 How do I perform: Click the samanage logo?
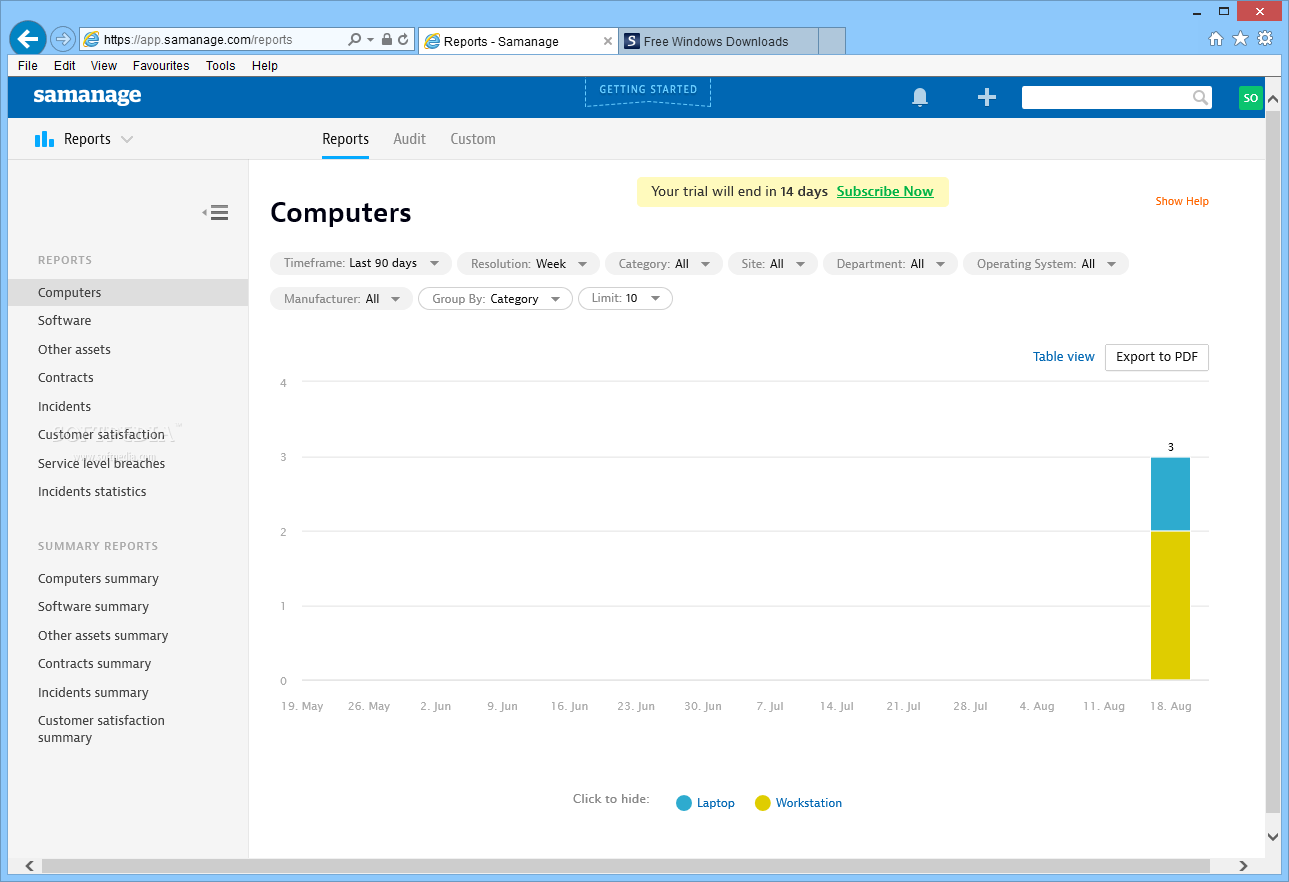(87, 96)
